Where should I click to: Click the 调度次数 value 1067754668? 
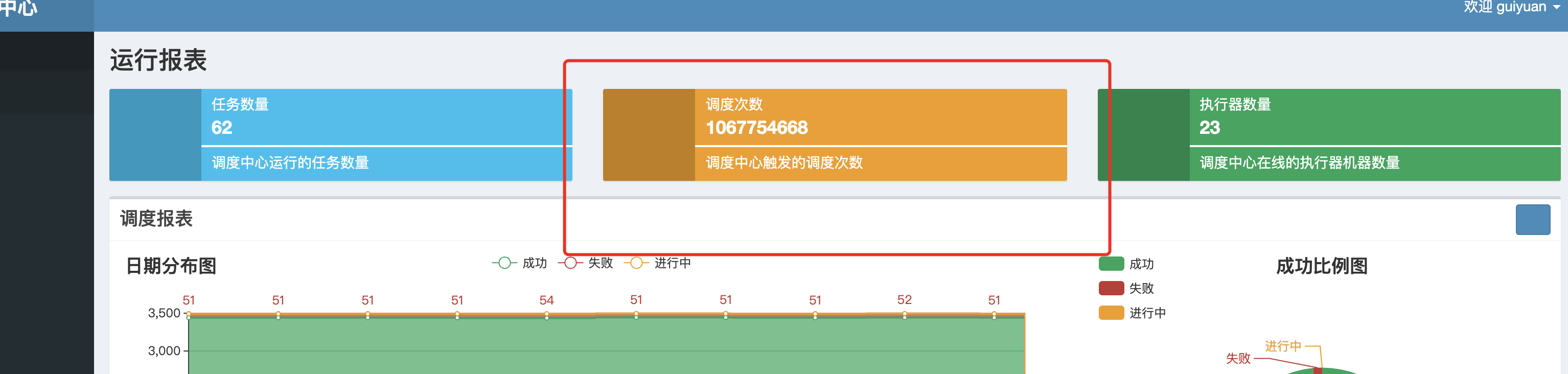pos(756,128)
